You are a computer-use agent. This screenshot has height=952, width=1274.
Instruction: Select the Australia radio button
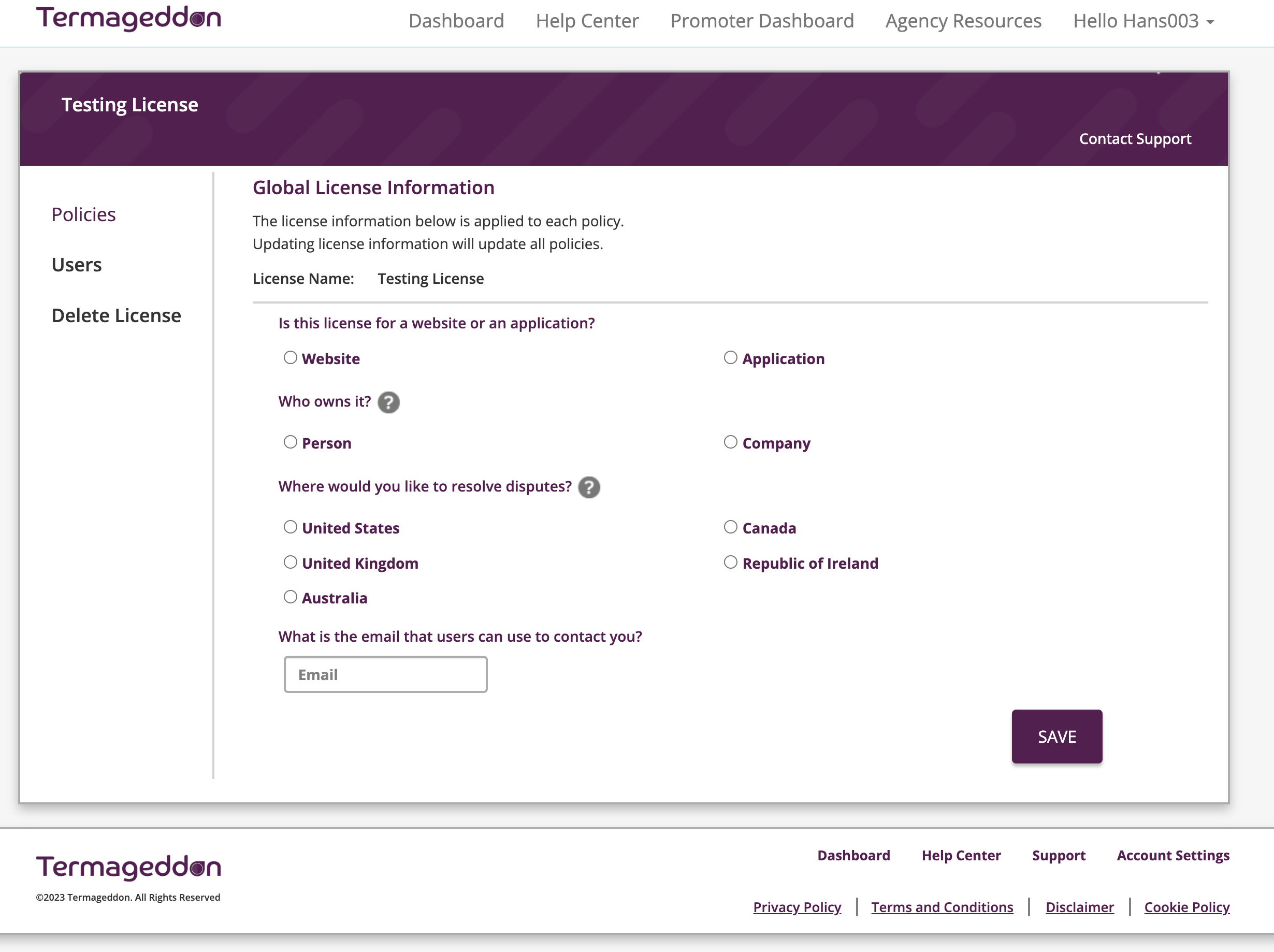coord(291,597)
